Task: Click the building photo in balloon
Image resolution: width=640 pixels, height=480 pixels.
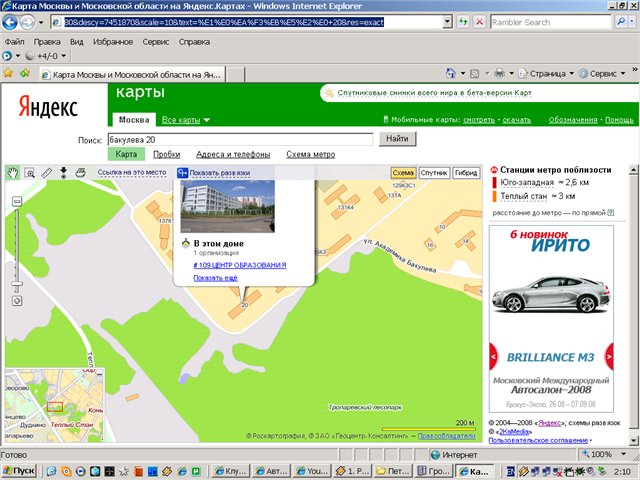Action: pyautogui.click(x=228, y=206)
